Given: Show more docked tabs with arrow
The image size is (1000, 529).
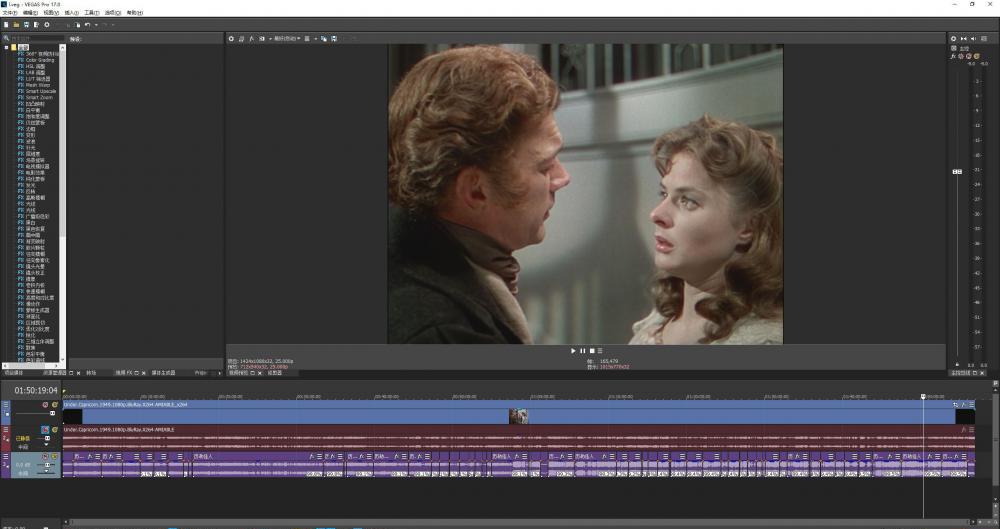Looking at the screenshot, I should (219, 373).
